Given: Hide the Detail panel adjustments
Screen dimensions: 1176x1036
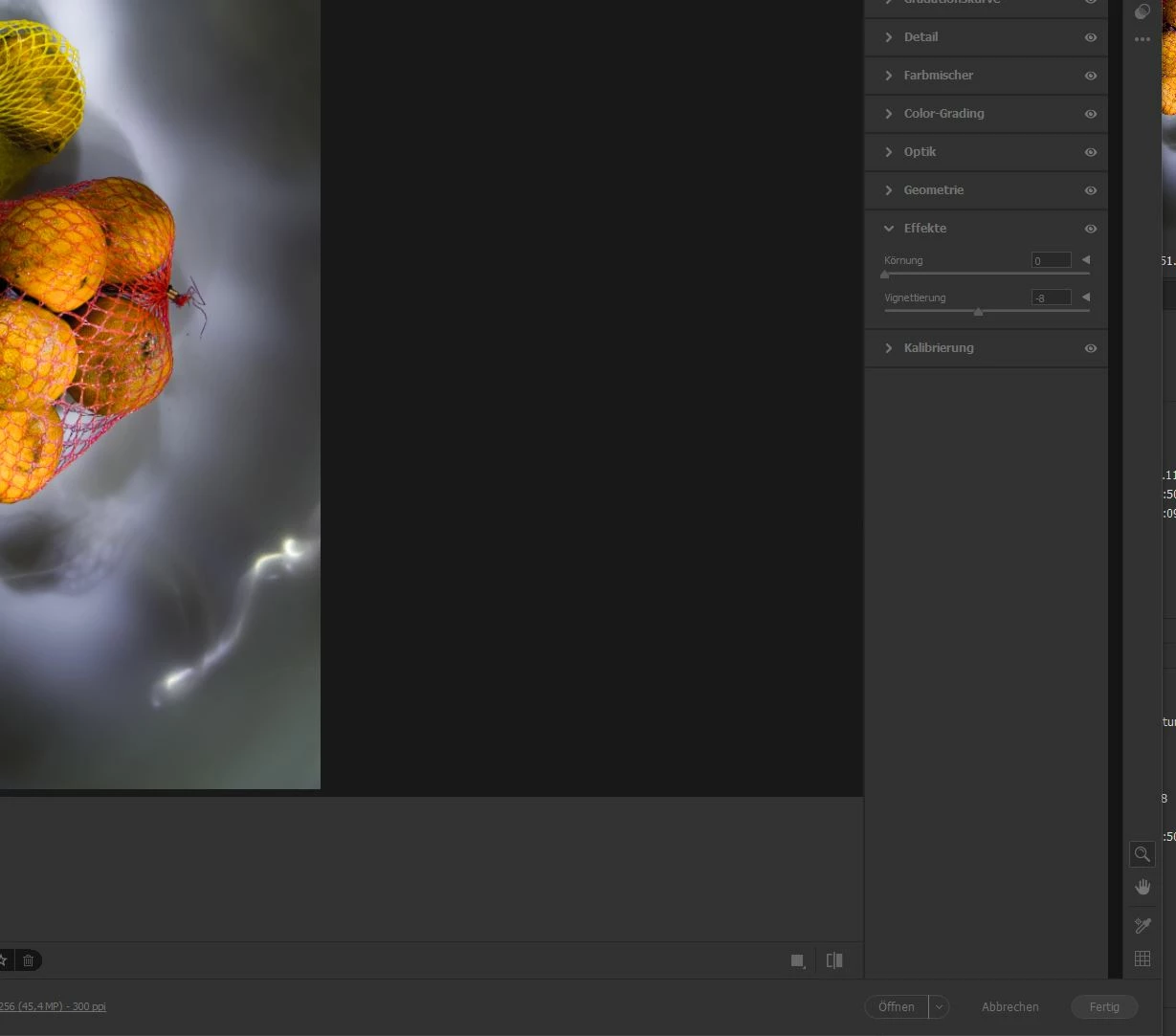Looking at the screenshot, I should coord(1091,37).
